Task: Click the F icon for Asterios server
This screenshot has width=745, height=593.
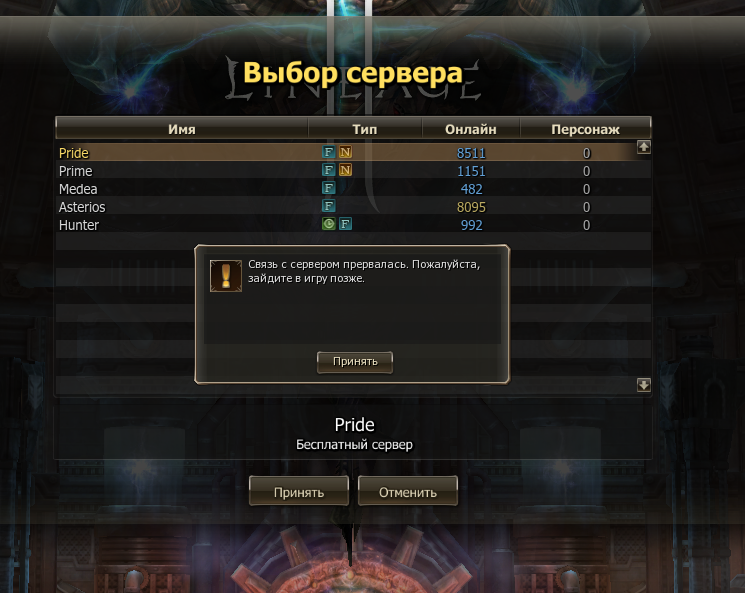Action: [x=328, y=206]
